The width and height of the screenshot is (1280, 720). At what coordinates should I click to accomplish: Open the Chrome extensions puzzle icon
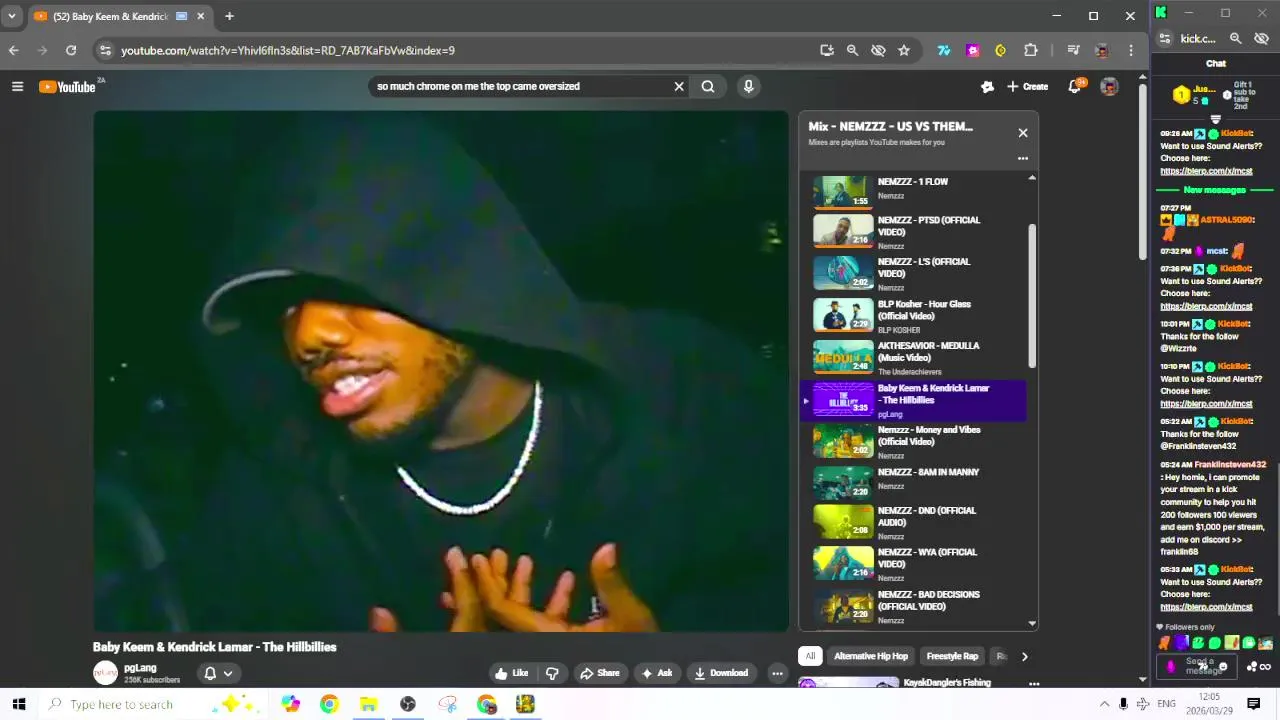[x=1031, y=50]
